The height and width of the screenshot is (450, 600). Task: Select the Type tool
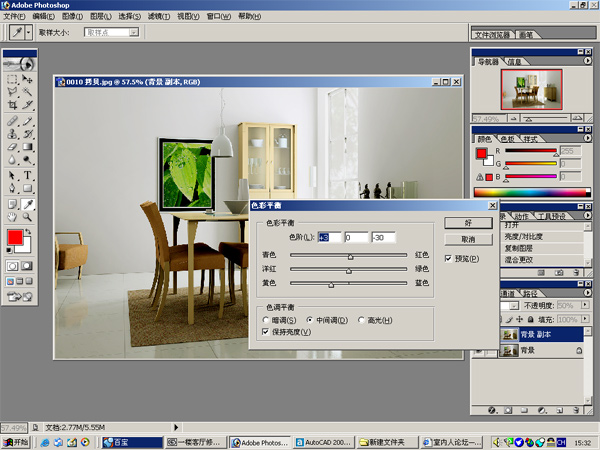click(27, 175)
